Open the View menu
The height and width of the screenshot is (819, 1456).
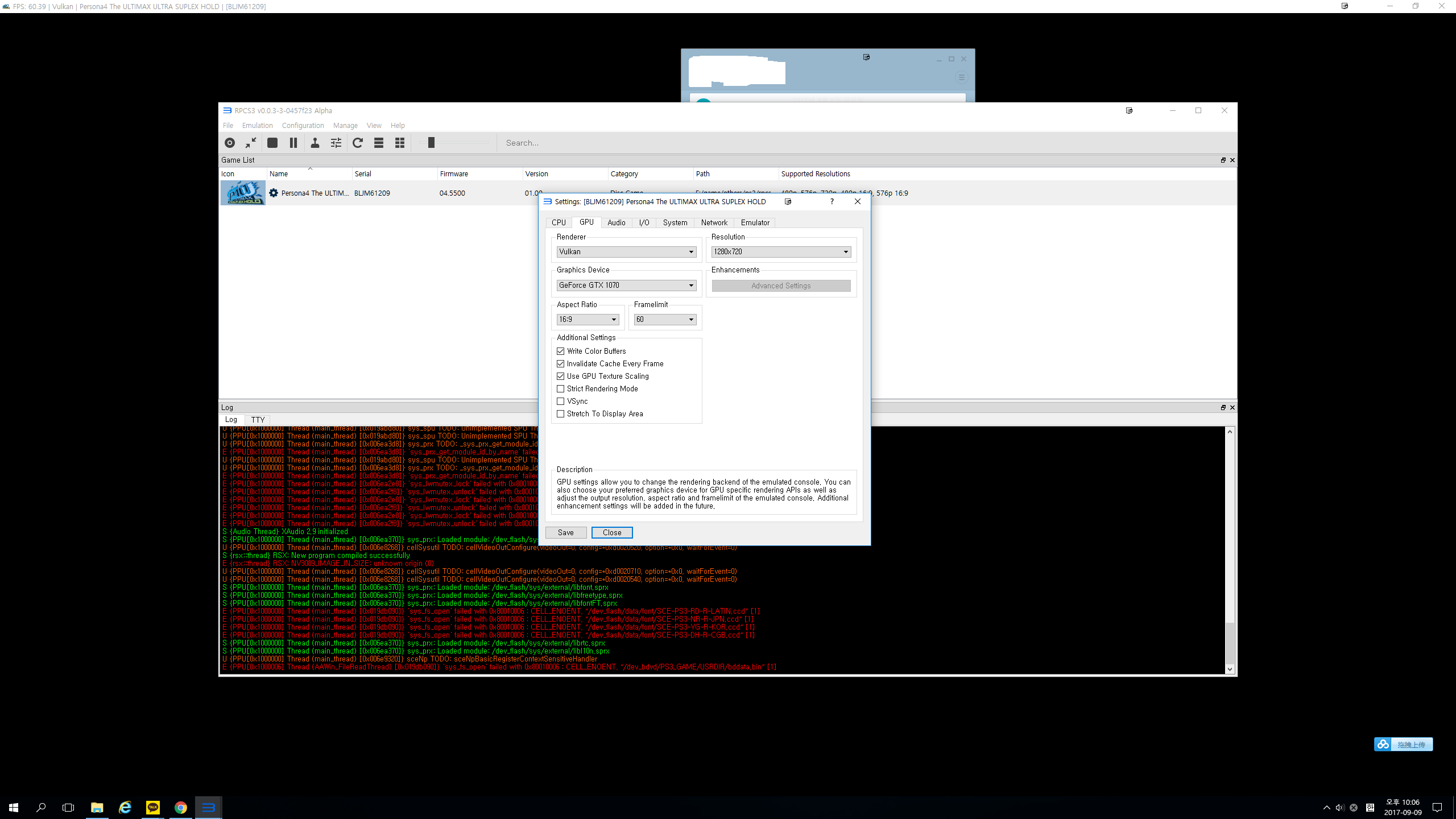pyautogui.click(x=374, y=125)
